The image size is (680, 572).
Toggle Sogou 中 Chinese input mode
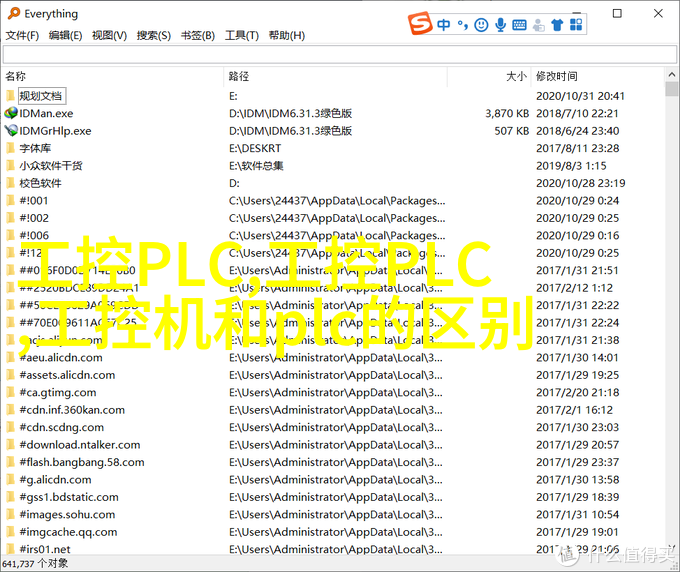(443, 25)
